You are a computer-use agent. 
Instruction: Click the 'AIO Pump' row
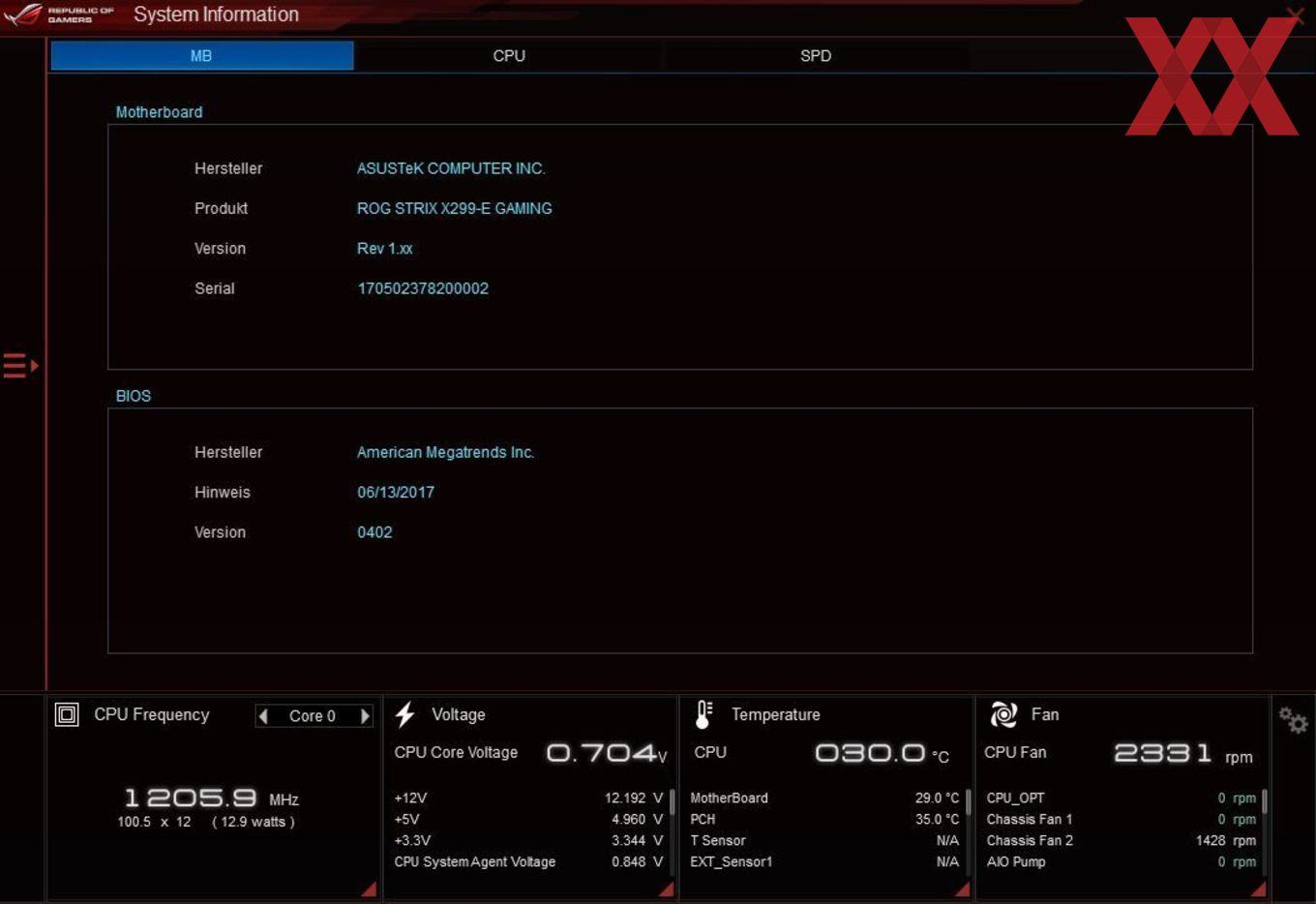[1121, 862]
